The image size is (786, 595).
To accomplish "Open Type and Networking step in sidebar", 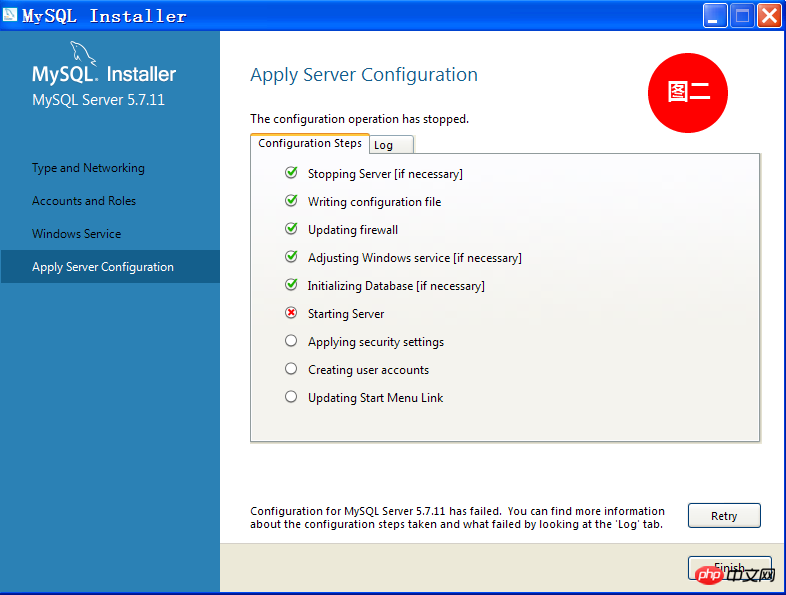I will [88, 168].
